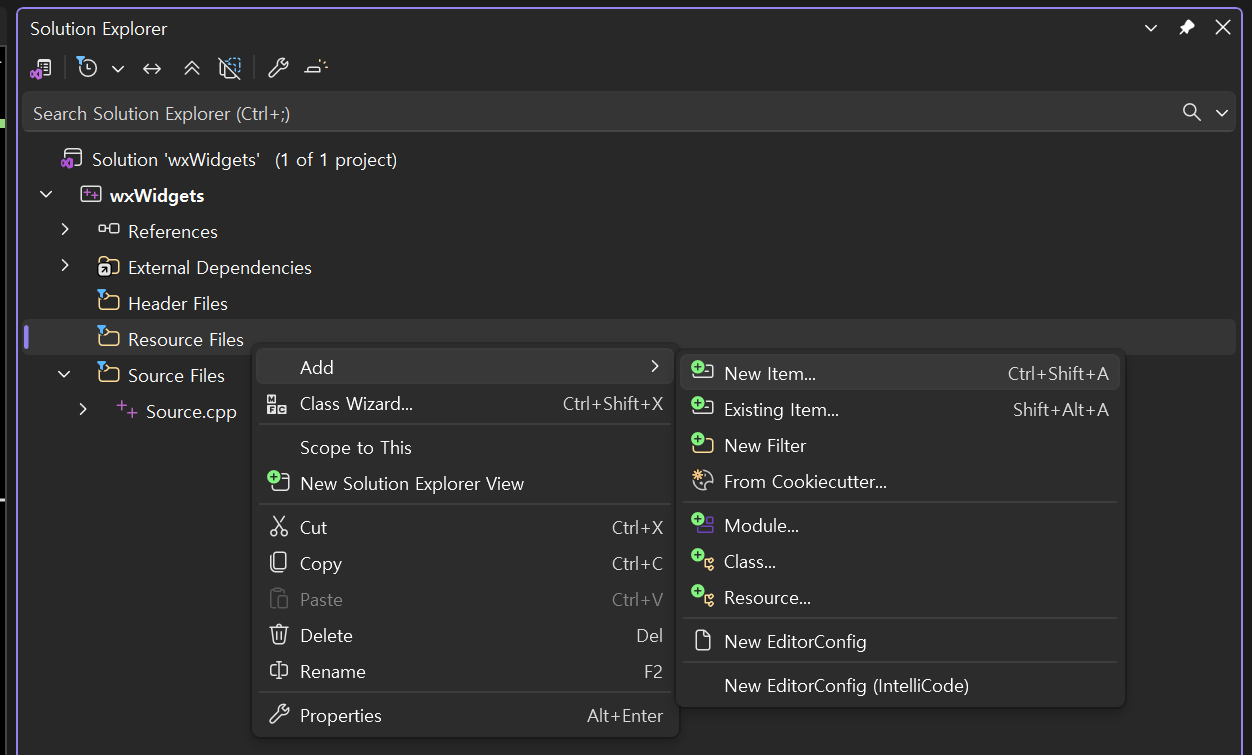Click the Existing Item plus icon
Screen dimensions: 1252x755
pyautogui.click(x=702, y=407)
